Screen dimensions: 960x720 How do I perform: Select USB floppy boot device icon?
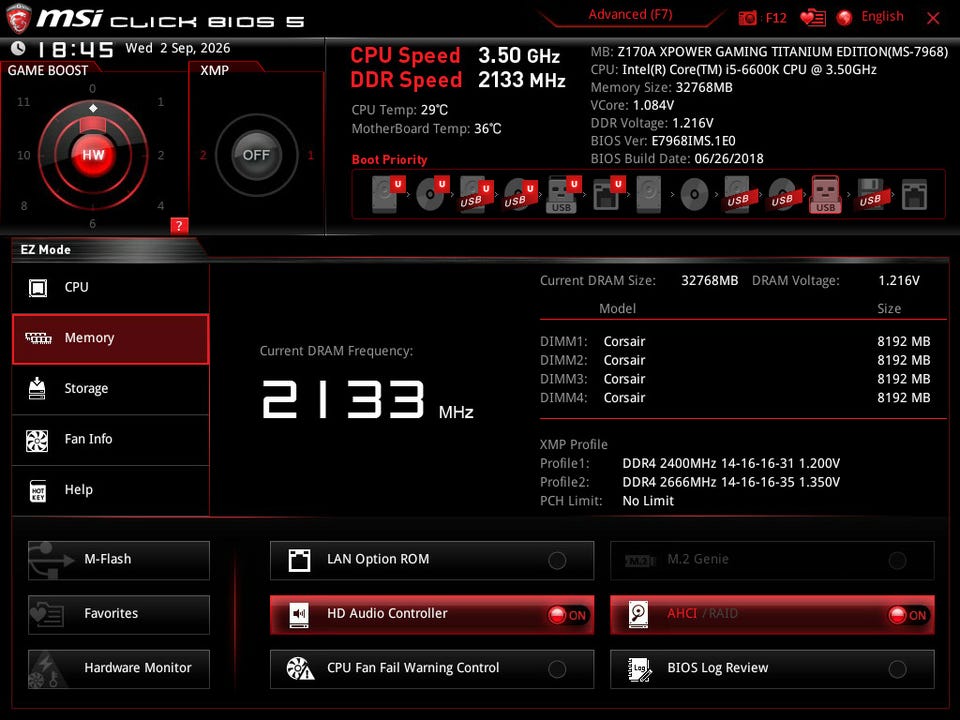pyautogui.click(x=870, y=194)
